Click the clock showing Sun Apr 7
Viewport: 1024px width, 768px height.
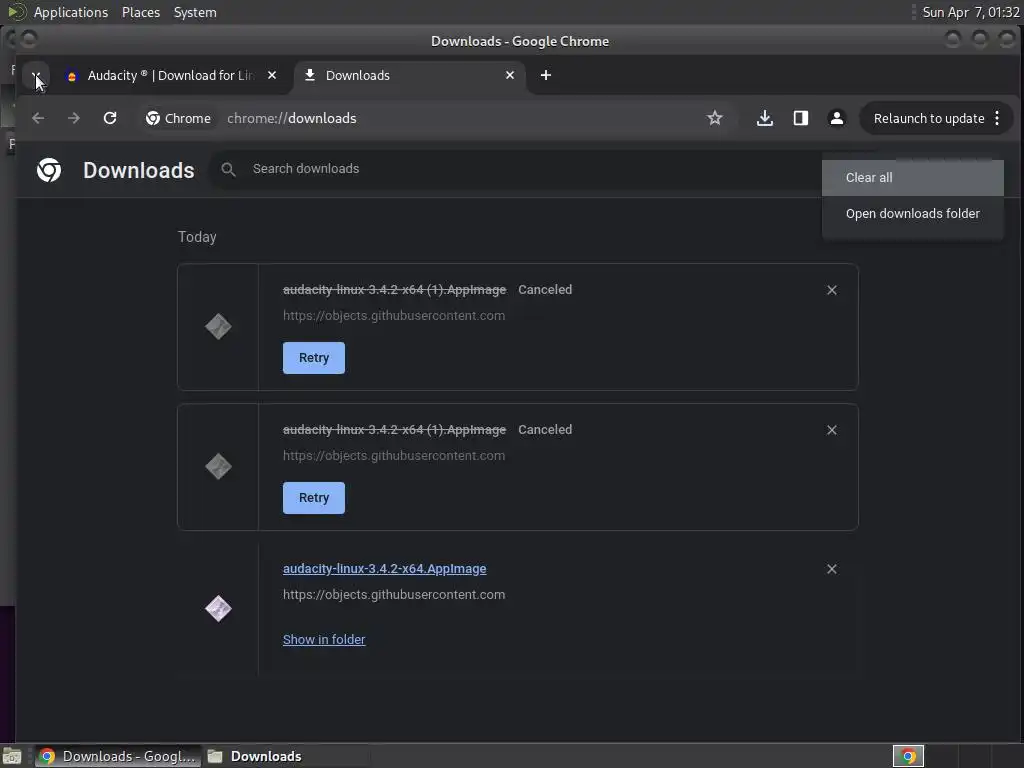[x=970, y=12]
